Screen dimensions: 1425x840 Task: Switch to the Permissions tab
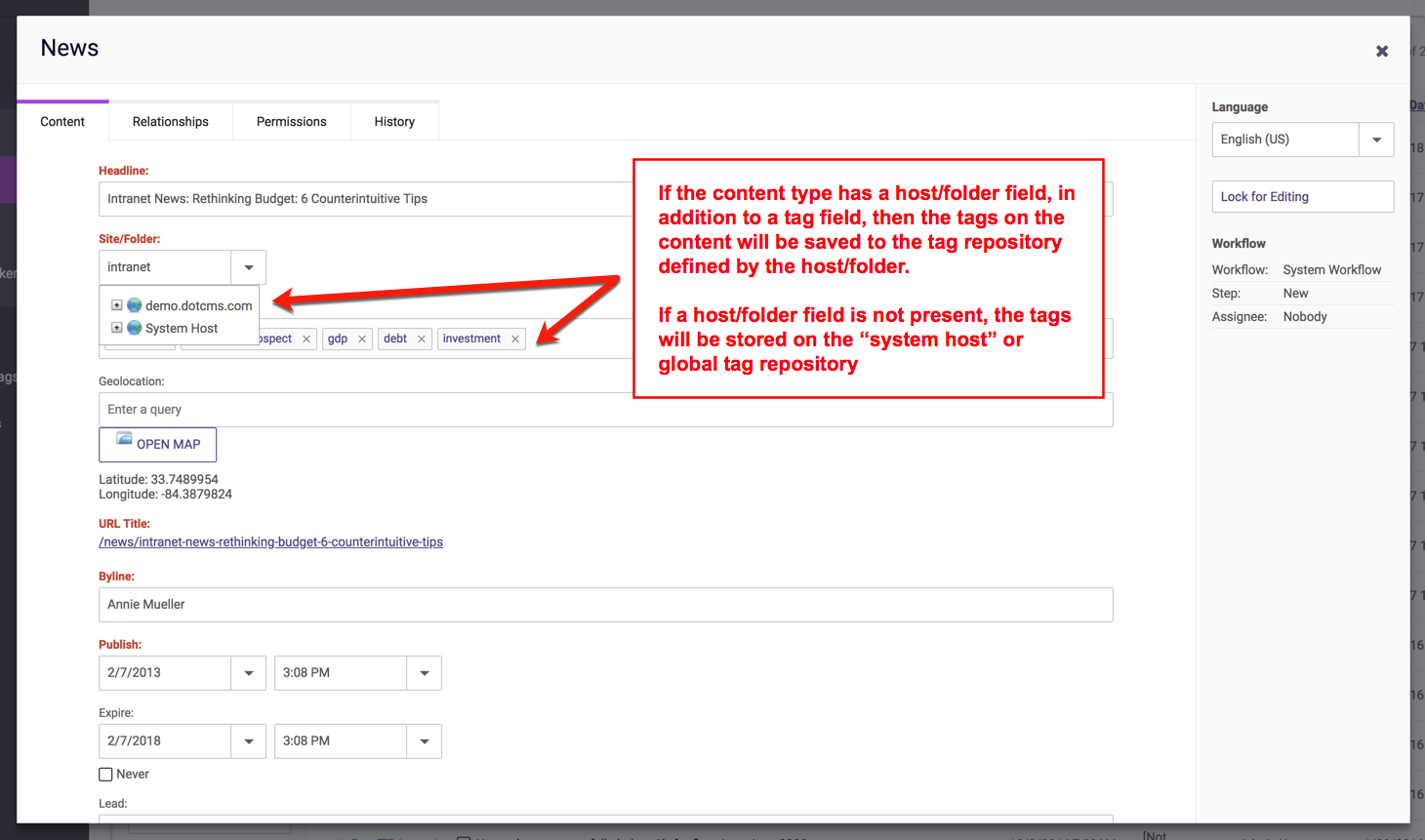coord(291,122)
